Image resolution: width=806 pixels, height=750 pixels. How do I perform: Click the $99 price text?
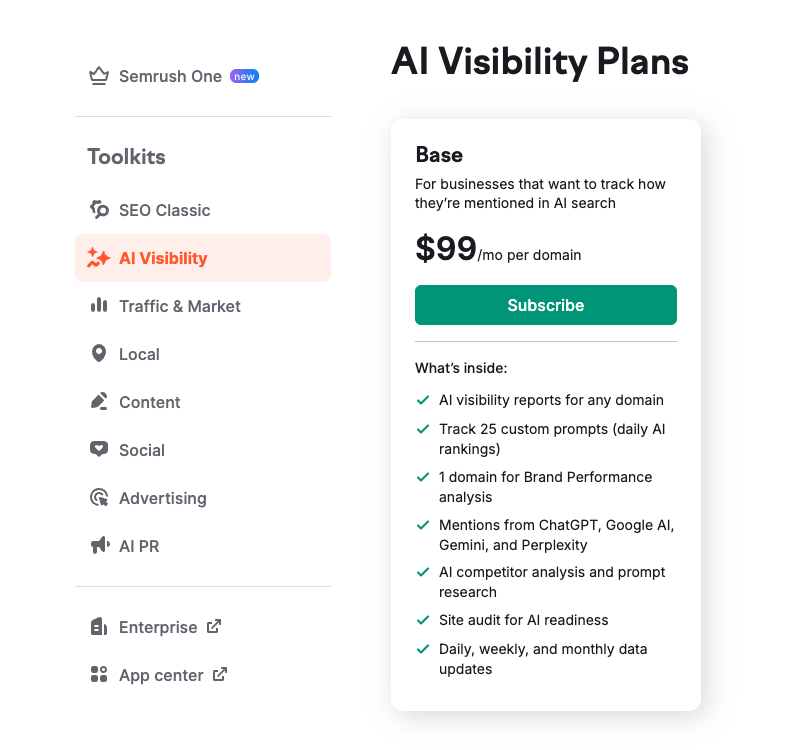(446, 249)
